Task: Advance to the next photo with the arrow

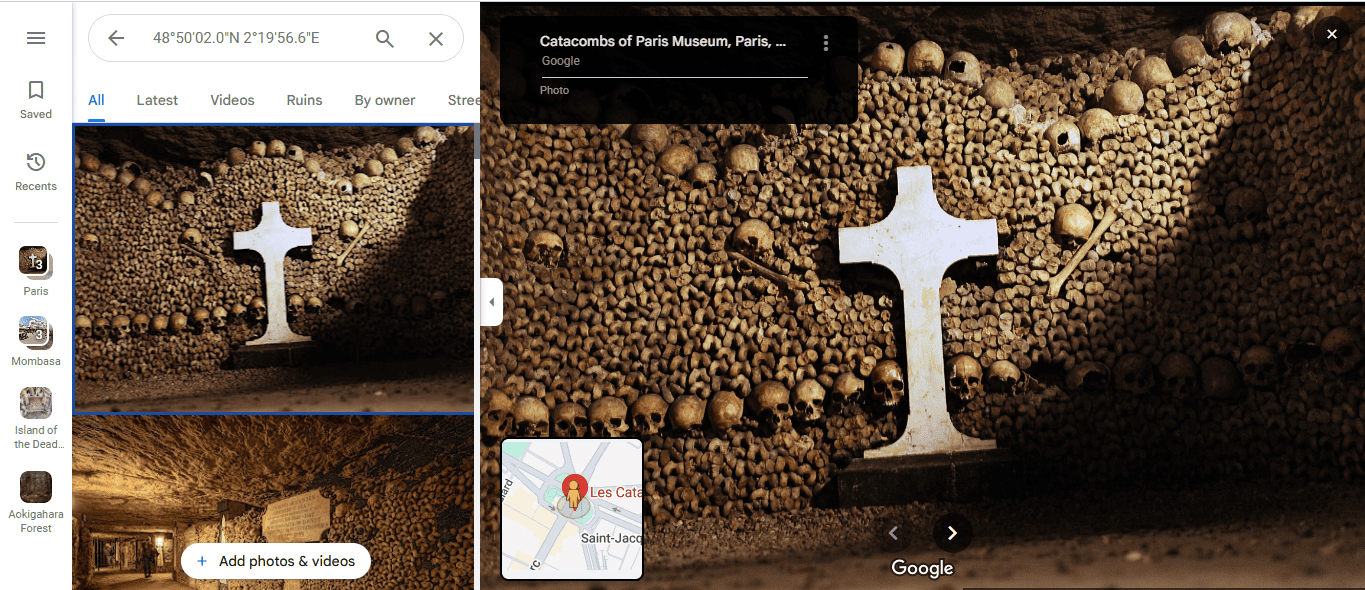Action: [x=952, y=533]
